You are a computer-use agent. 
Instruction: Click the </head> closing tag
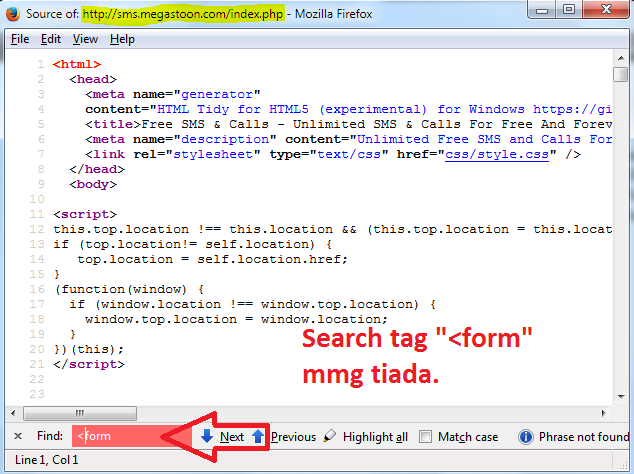tap(97, 169)
